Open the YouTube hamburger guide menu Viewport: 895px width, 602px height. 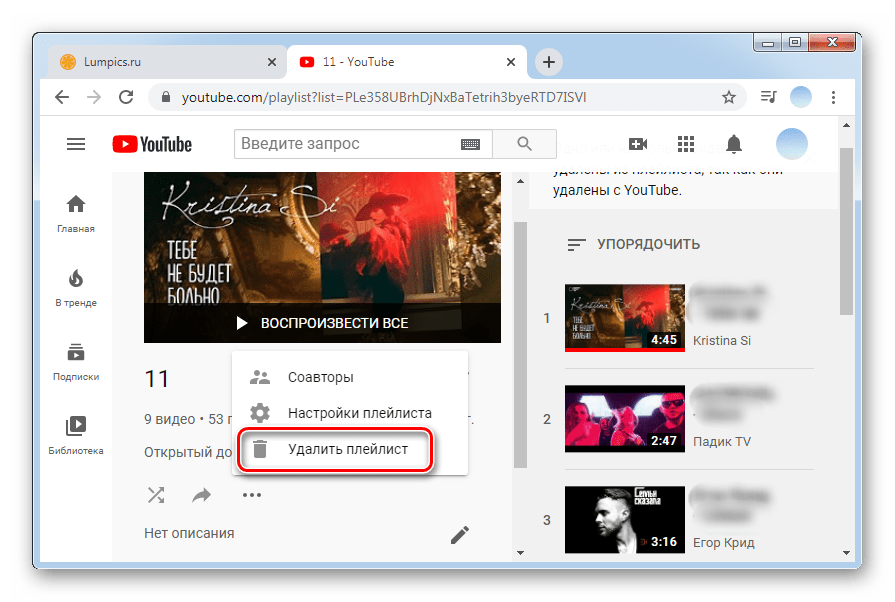(x=76, y=144)
